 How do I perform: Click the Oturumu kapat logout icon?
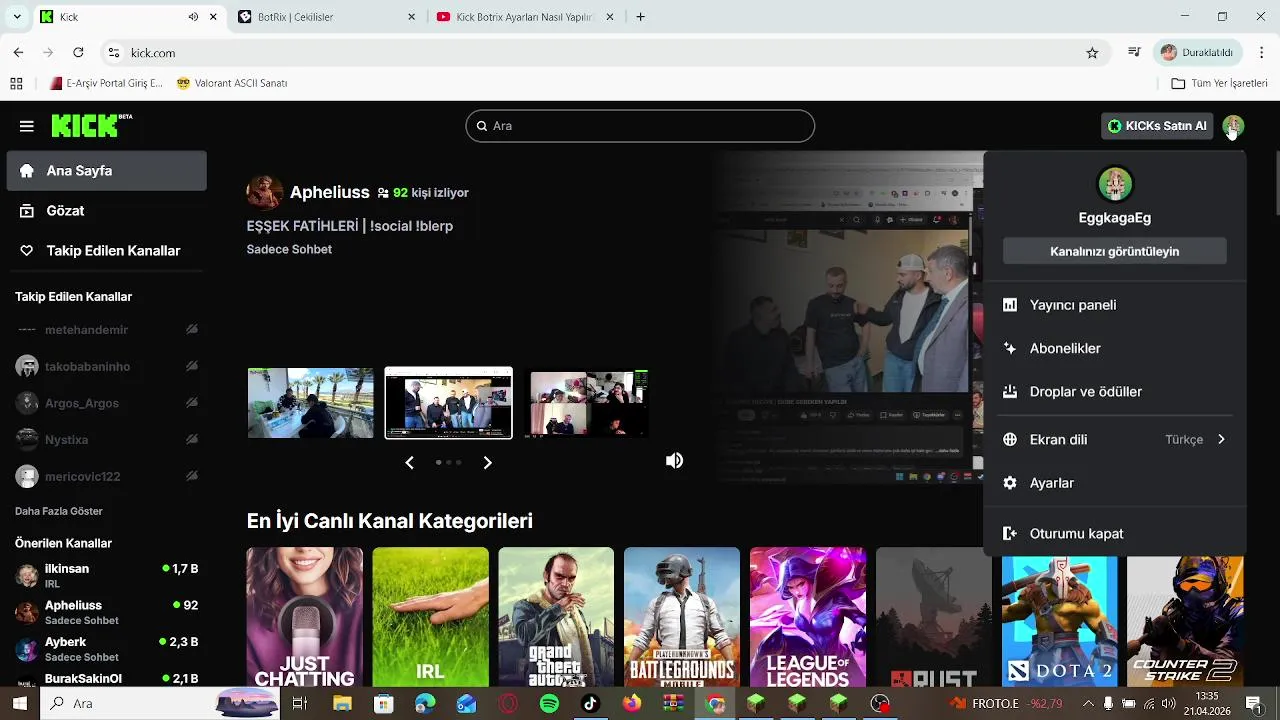click(1010, 534)
